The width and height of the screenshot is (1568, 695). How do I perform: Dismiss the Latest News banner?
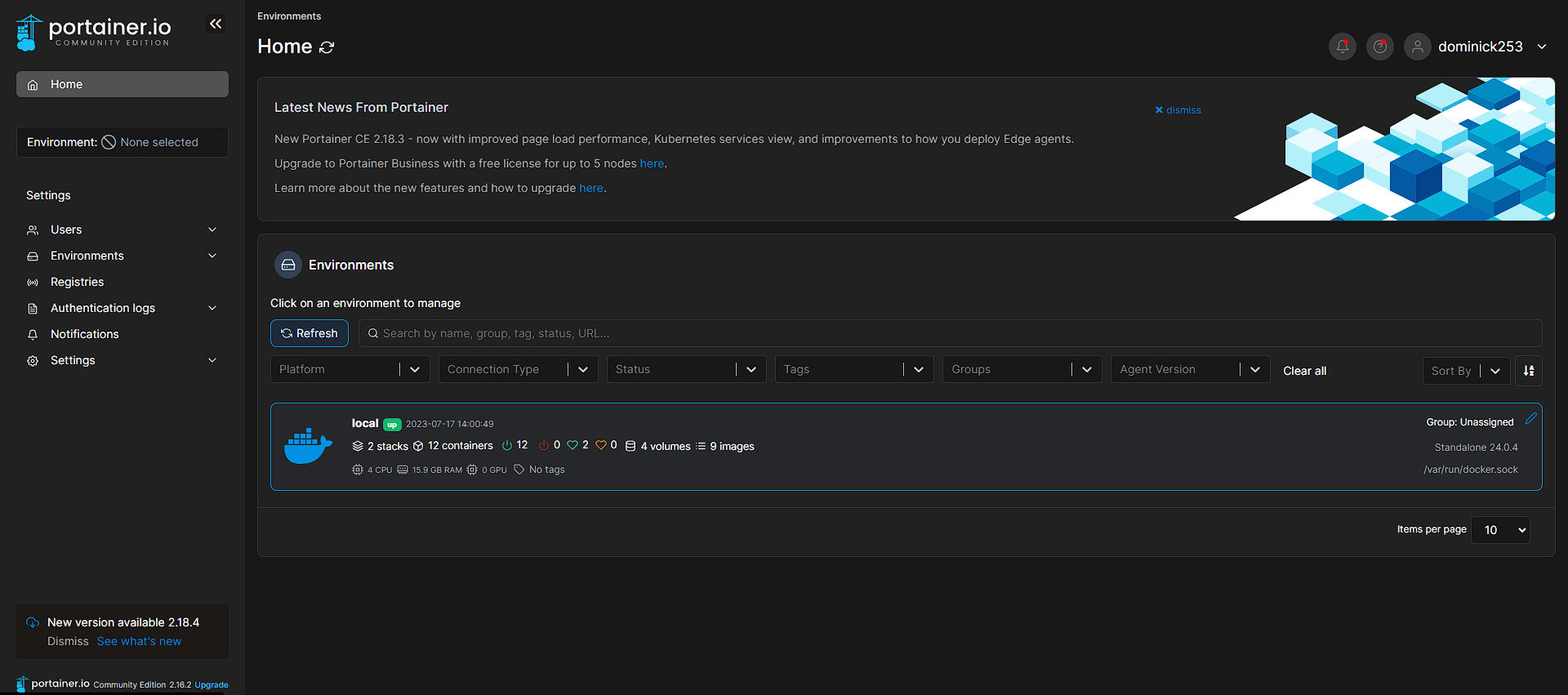coord(1178,110)
